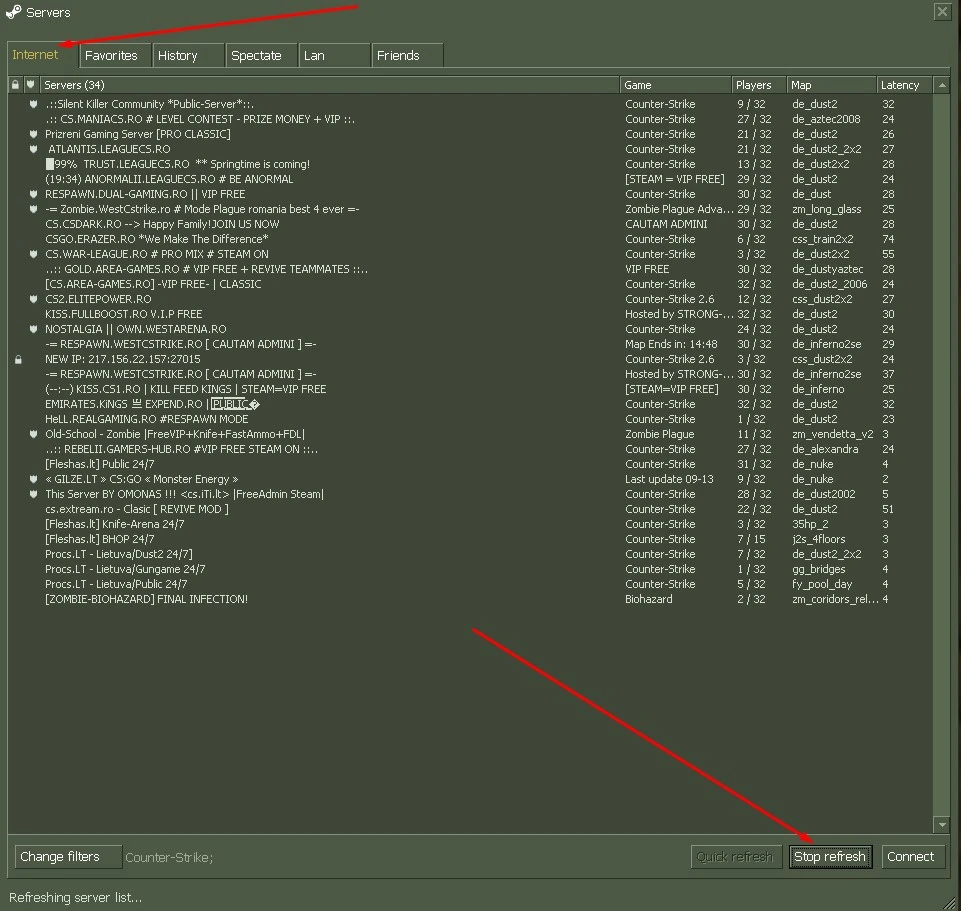Sort servers by the VAC shield column
This screenshot has width=961, height=911.
[x=31, y=85]
